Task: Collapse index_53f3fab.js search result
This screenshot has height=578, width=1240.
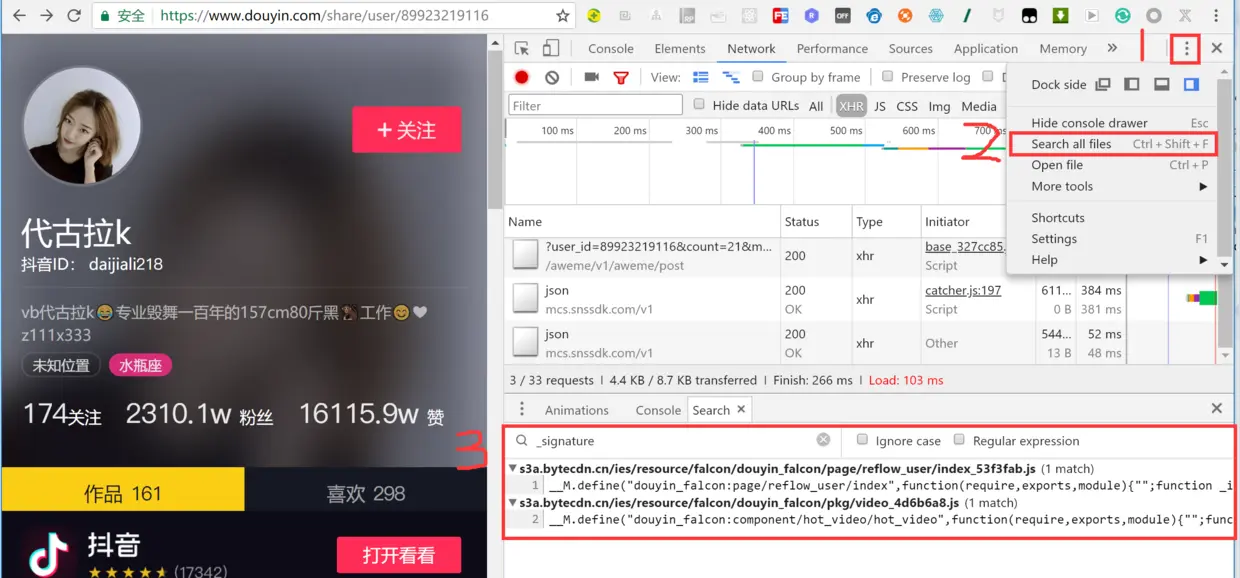Action: [513, 468]
